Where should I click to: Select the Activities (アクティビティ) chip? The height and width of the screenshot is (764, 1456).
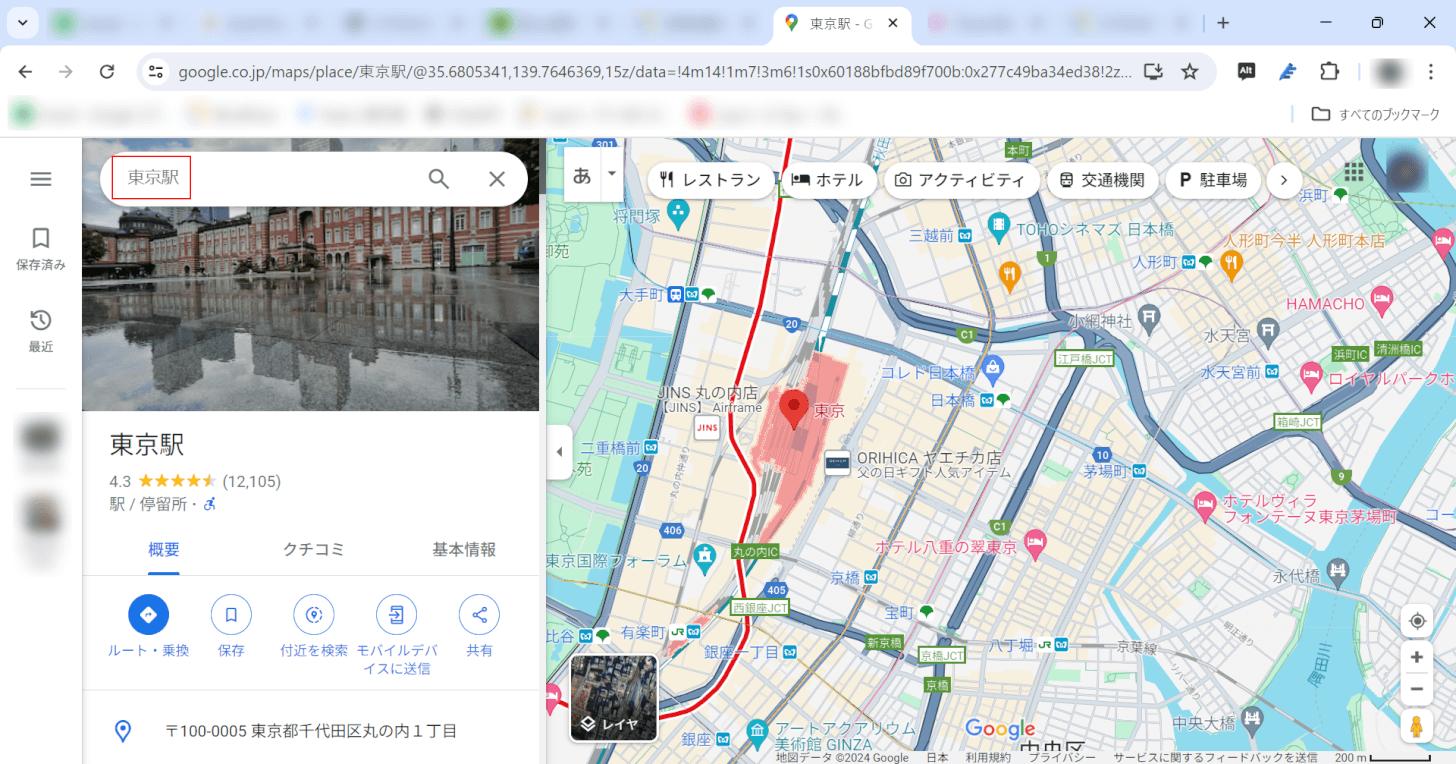pos(960,180)
